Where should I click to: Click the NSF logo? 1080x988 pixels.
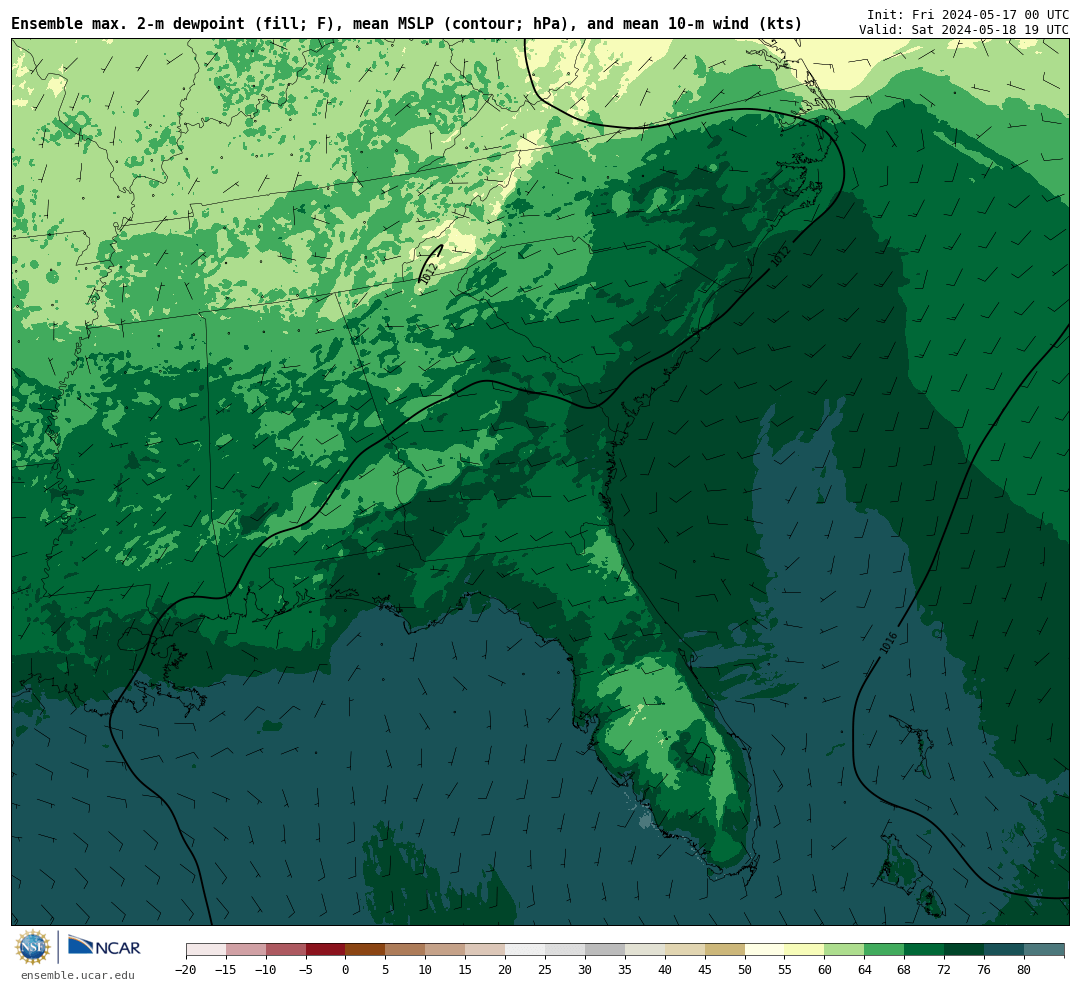point(33,947)
